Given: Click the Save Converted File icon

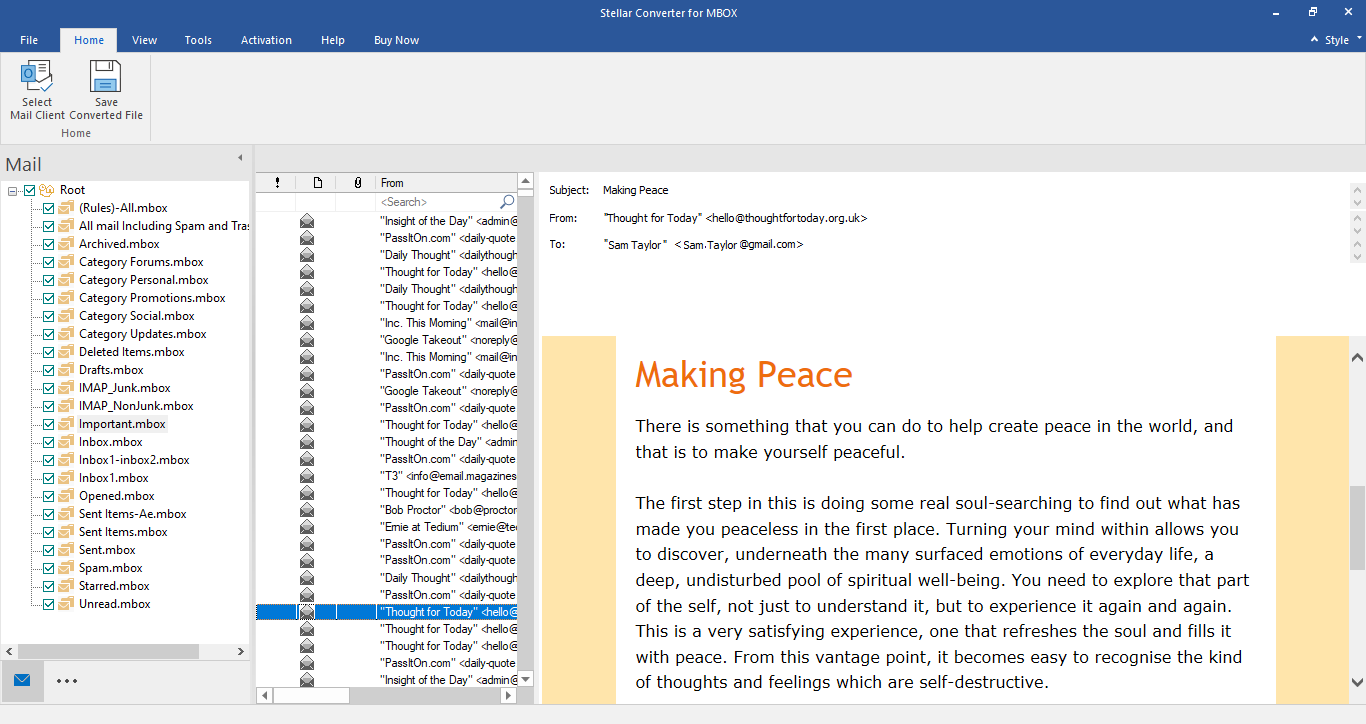Looking at the screenshot, I should point(105,78).
